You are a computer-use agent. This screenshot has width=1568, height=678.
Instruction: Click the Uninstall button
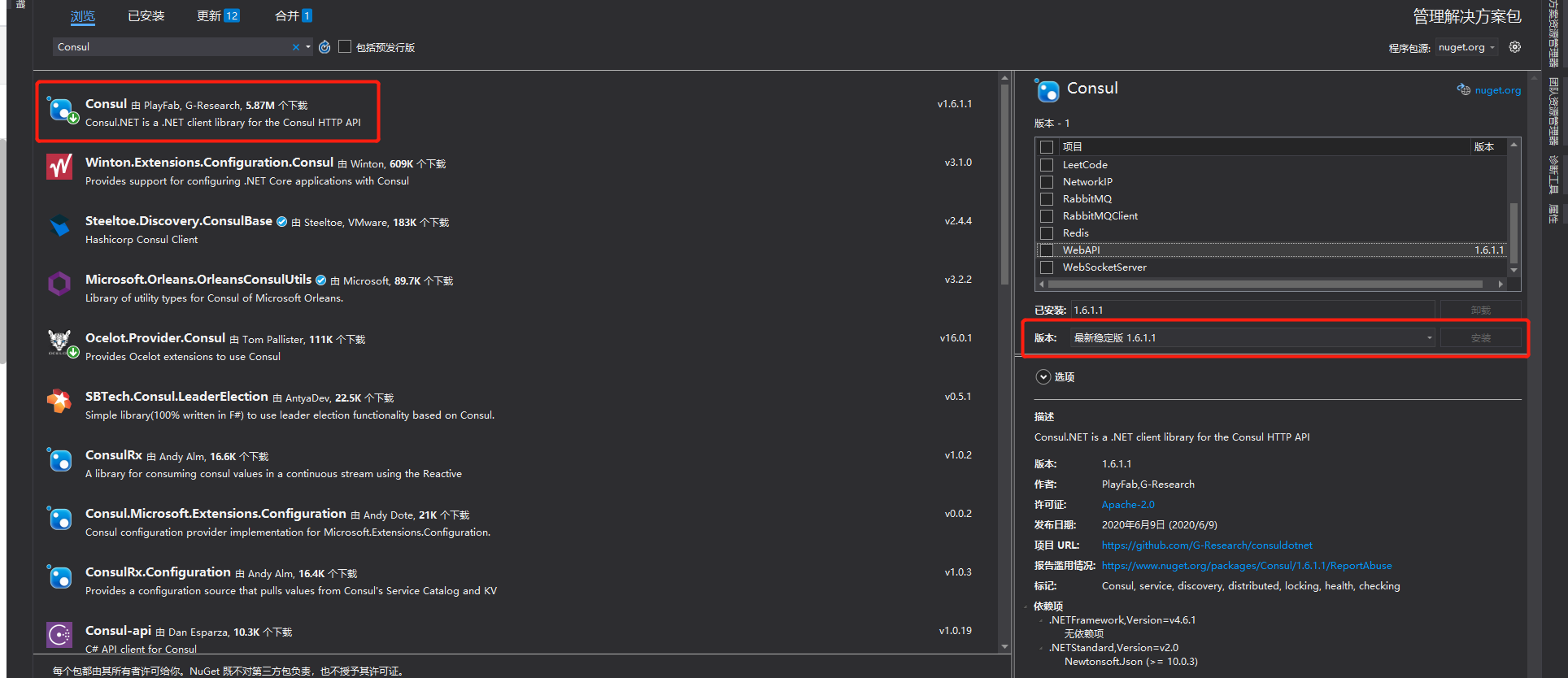1480,311
